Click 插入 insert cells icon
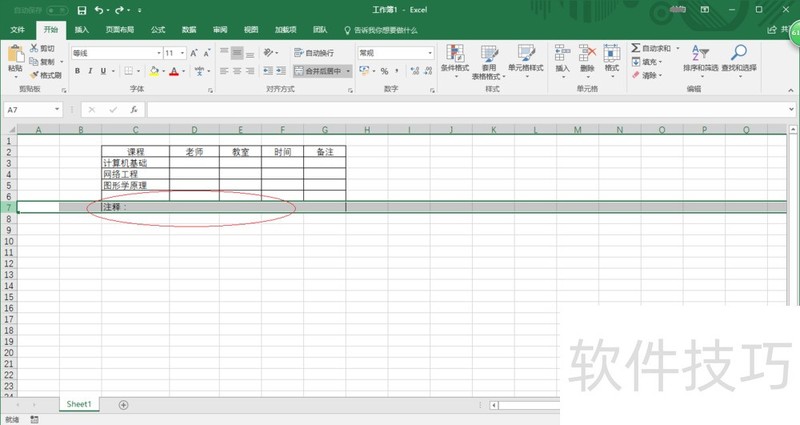The image size is (800, 425). pos(562,59)
